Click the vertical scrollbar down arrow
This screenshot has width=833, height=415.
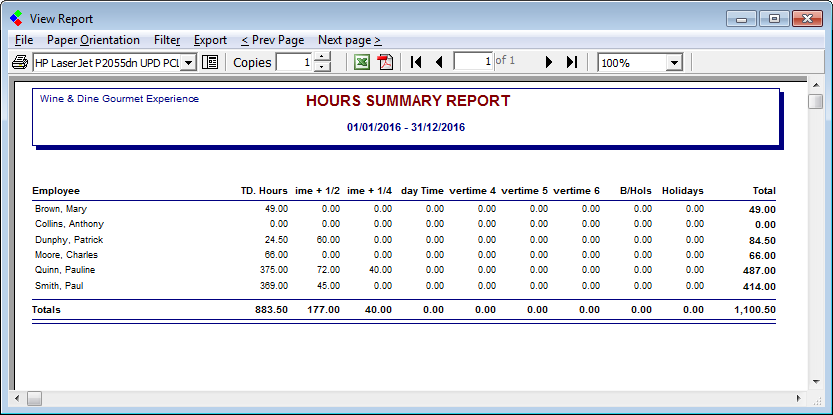[816, 380]
